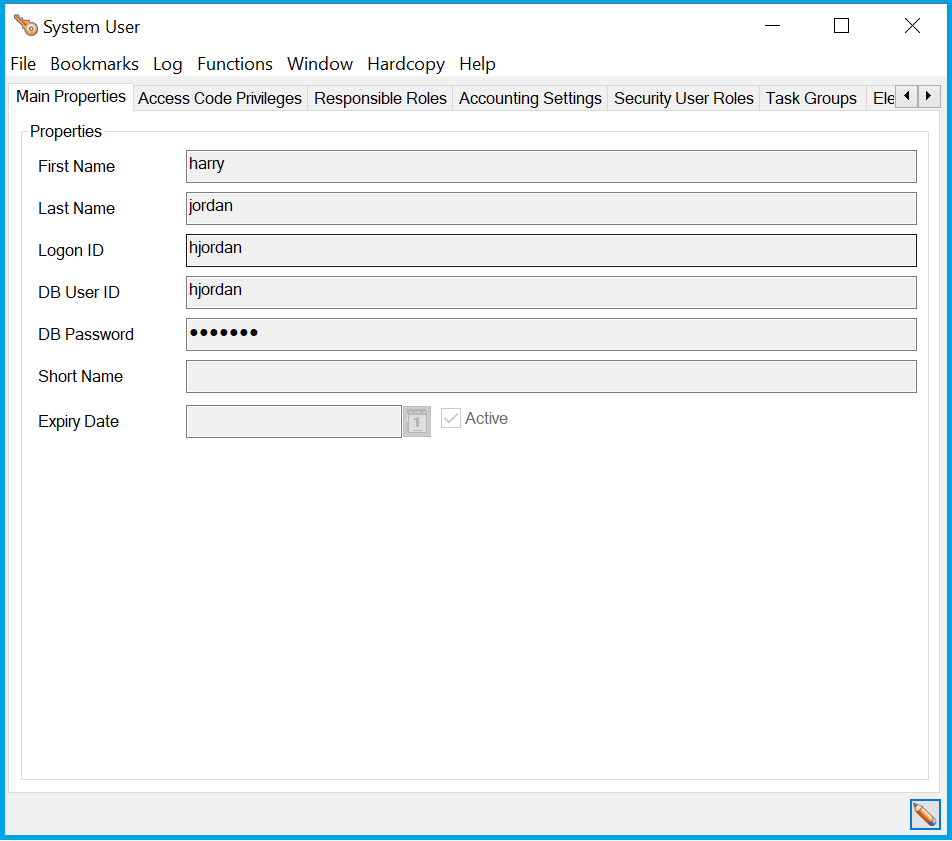Viewport: 952px width, 841px height.
Task: Show the Task Groups tab
Action: (811, 98)
